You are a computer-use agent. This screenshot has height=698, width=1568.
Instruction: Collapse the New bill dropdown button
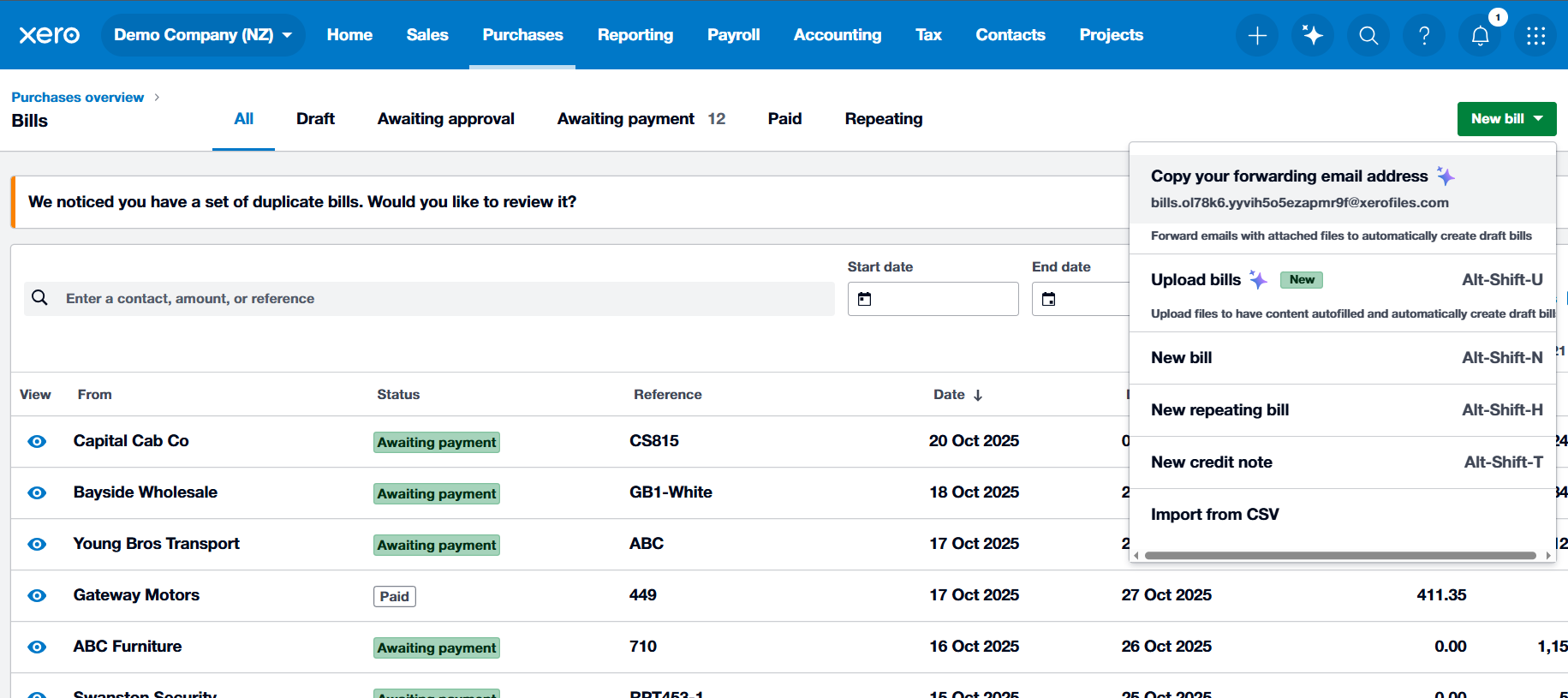pyautogui.click(x=1506, y=119)
